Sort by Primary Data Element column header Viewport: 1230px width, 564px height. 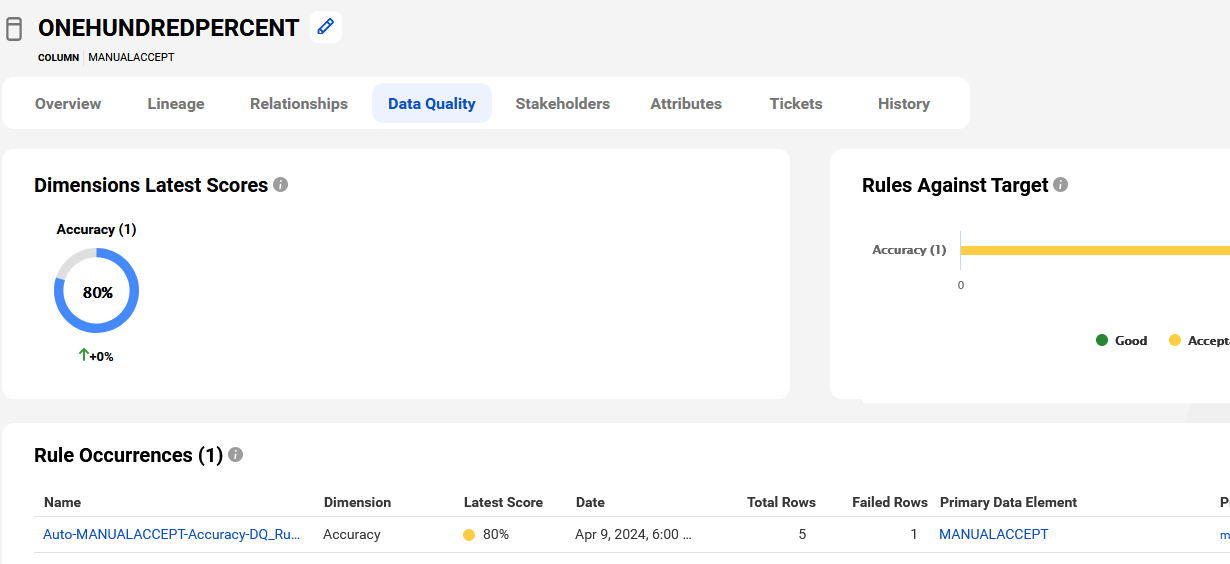coord(1009,502)
